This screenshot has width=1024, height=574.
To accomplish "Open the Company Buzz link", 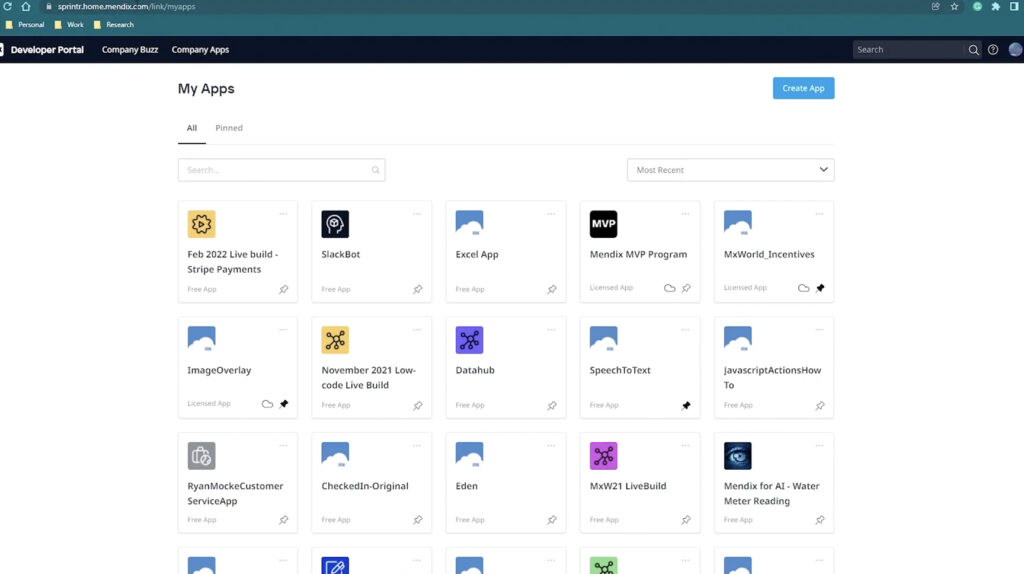I will pos(130,49).
